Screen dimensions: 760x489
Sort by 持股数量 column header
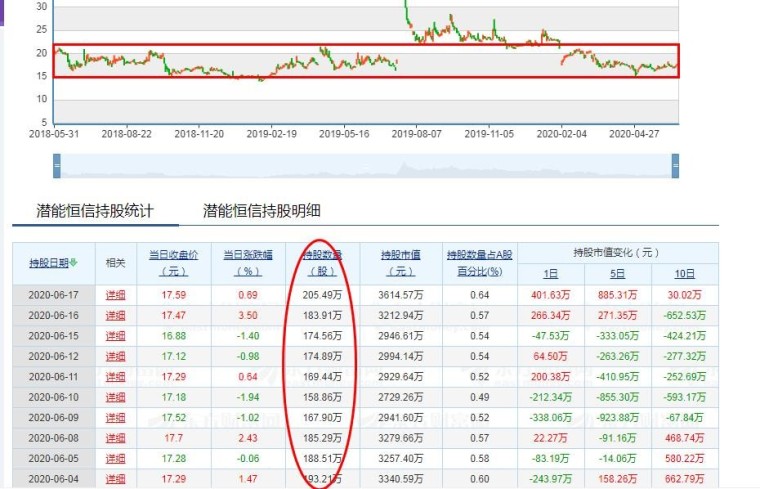tap(322, 263)
